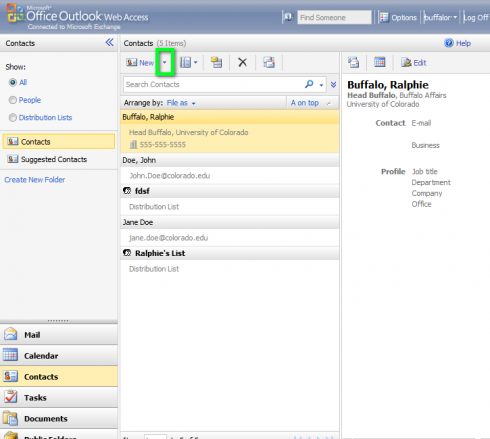The height and width of the screenshot is (439, 490).
Task: Click the Create New Folder link
Action: click(35, 180)
